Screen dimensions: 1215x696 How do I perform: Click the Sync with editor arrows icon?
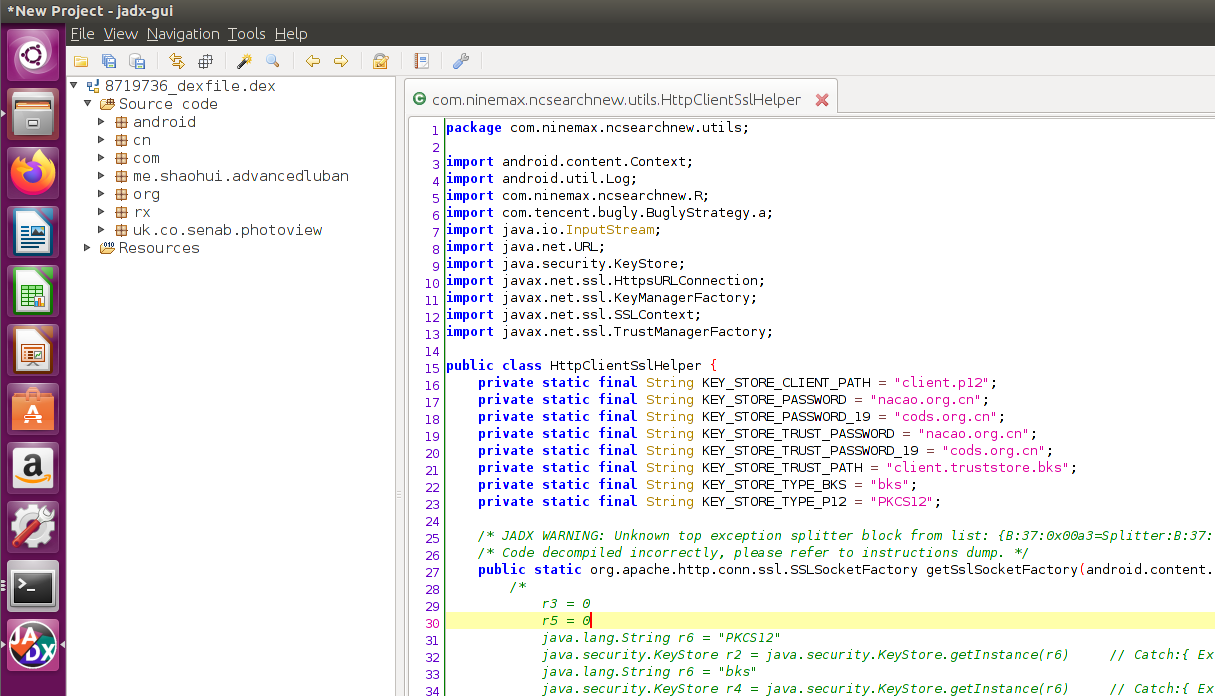[177, 61]
